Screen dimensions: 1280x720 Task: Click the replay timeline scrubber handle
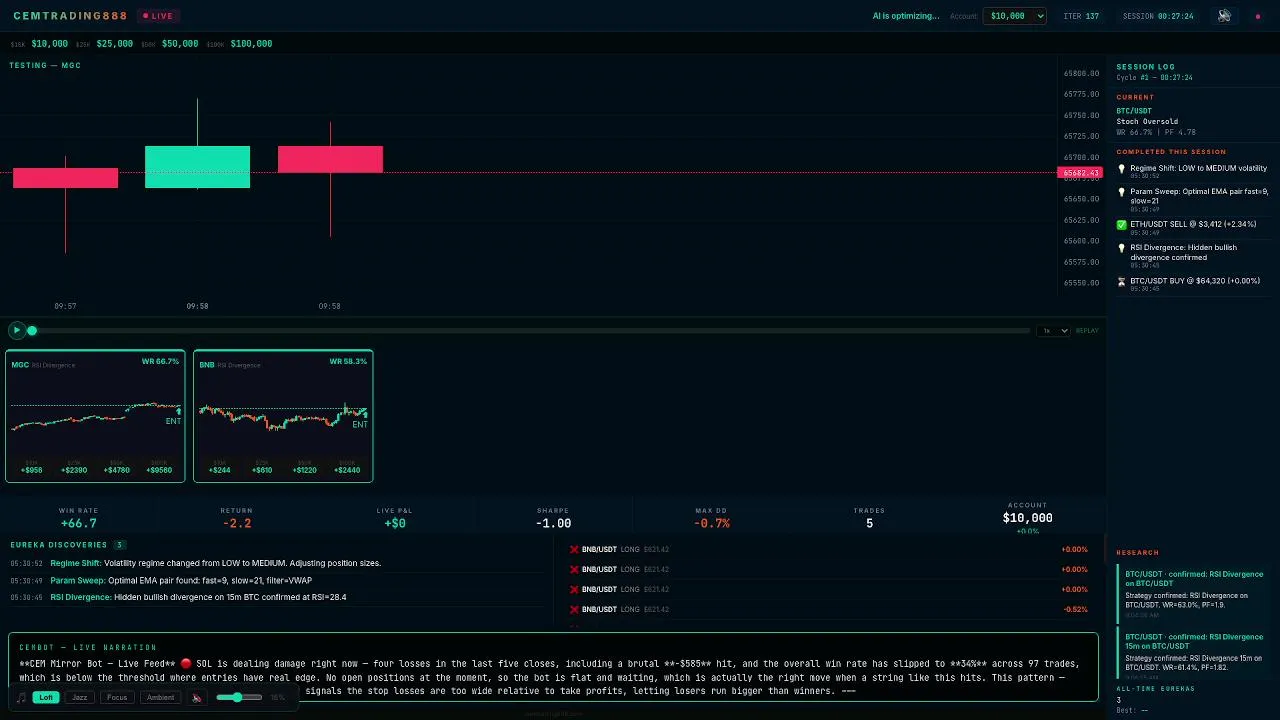coord(32,331)
